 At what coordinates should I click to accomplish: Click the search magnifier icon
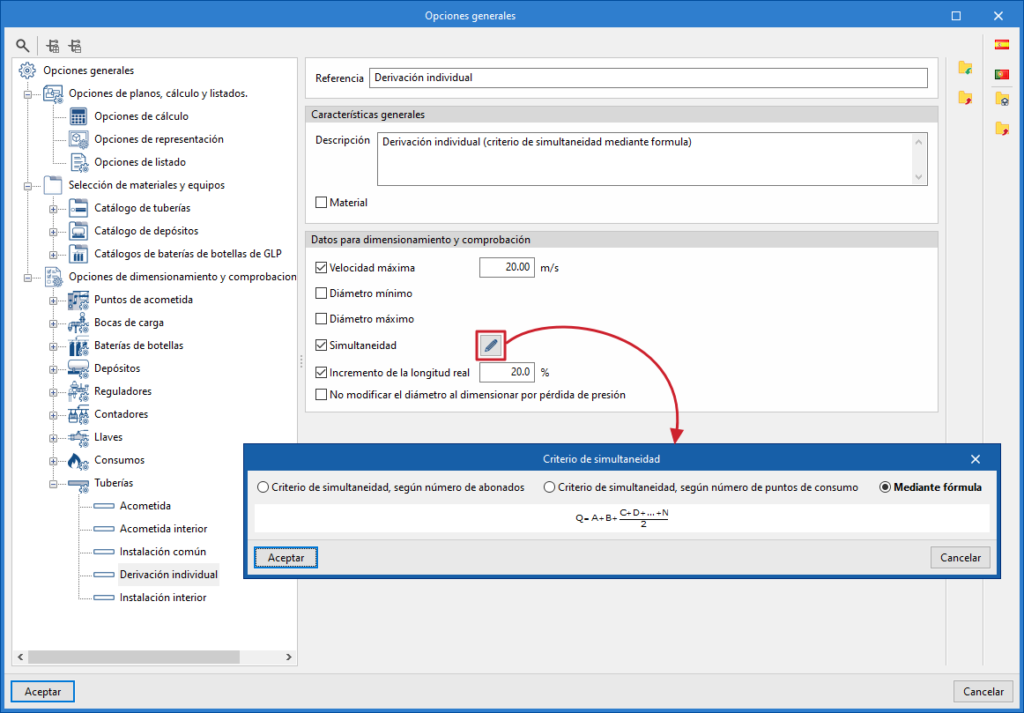pos(23,46)
